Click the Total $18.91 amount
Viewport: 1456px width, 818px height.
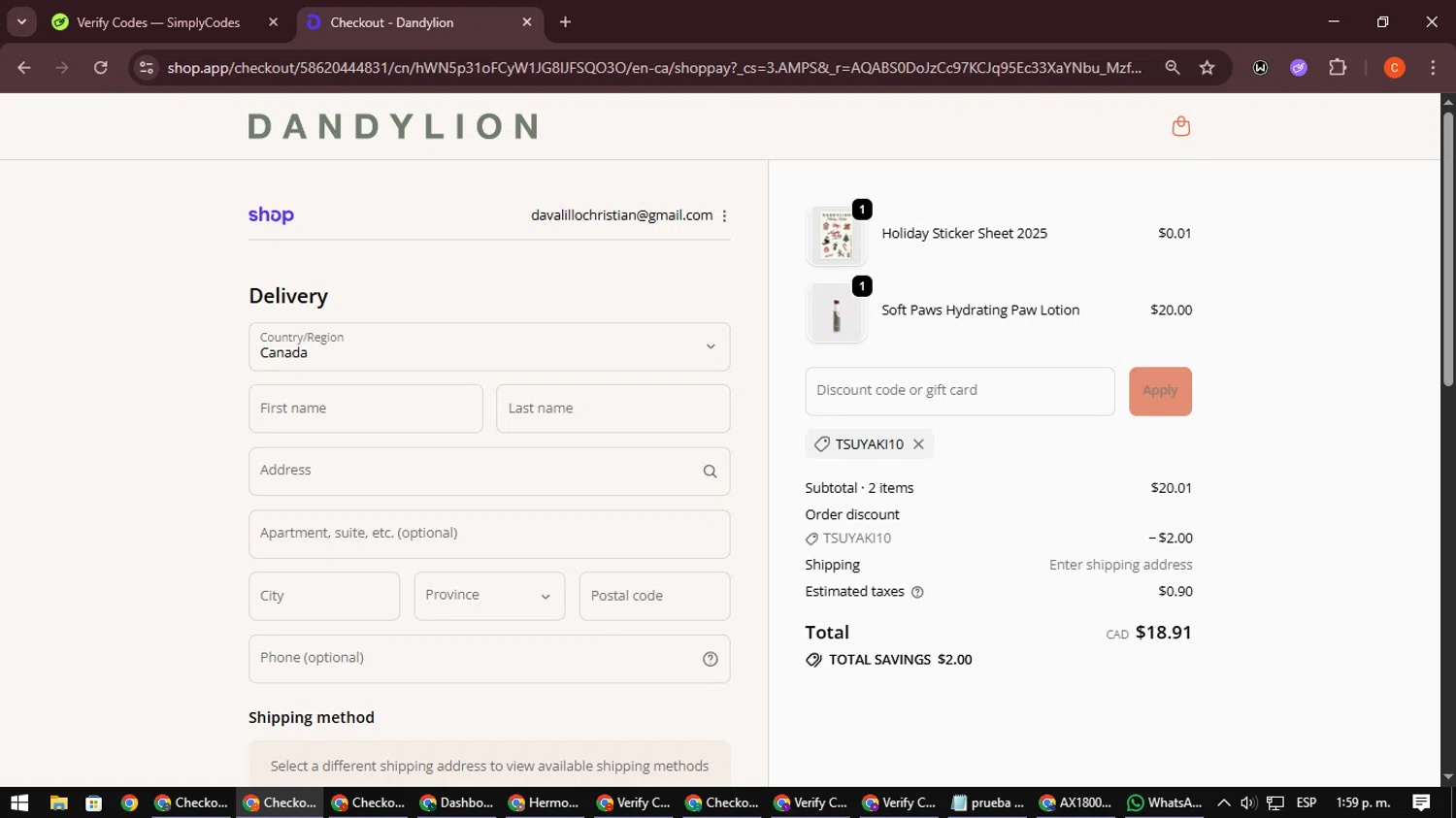[x=1163, y=633]
